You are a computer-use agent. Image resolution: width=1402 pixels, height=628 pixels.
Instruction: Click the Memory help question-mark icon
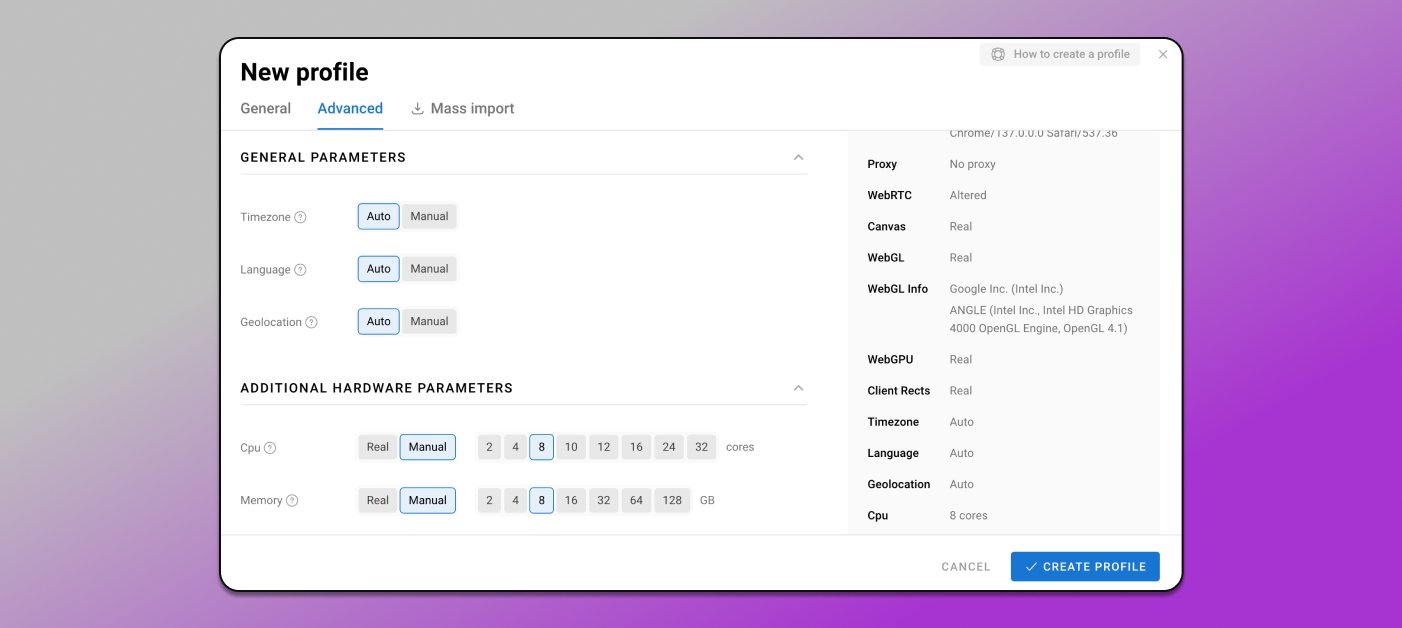click(x=292, y=500)
